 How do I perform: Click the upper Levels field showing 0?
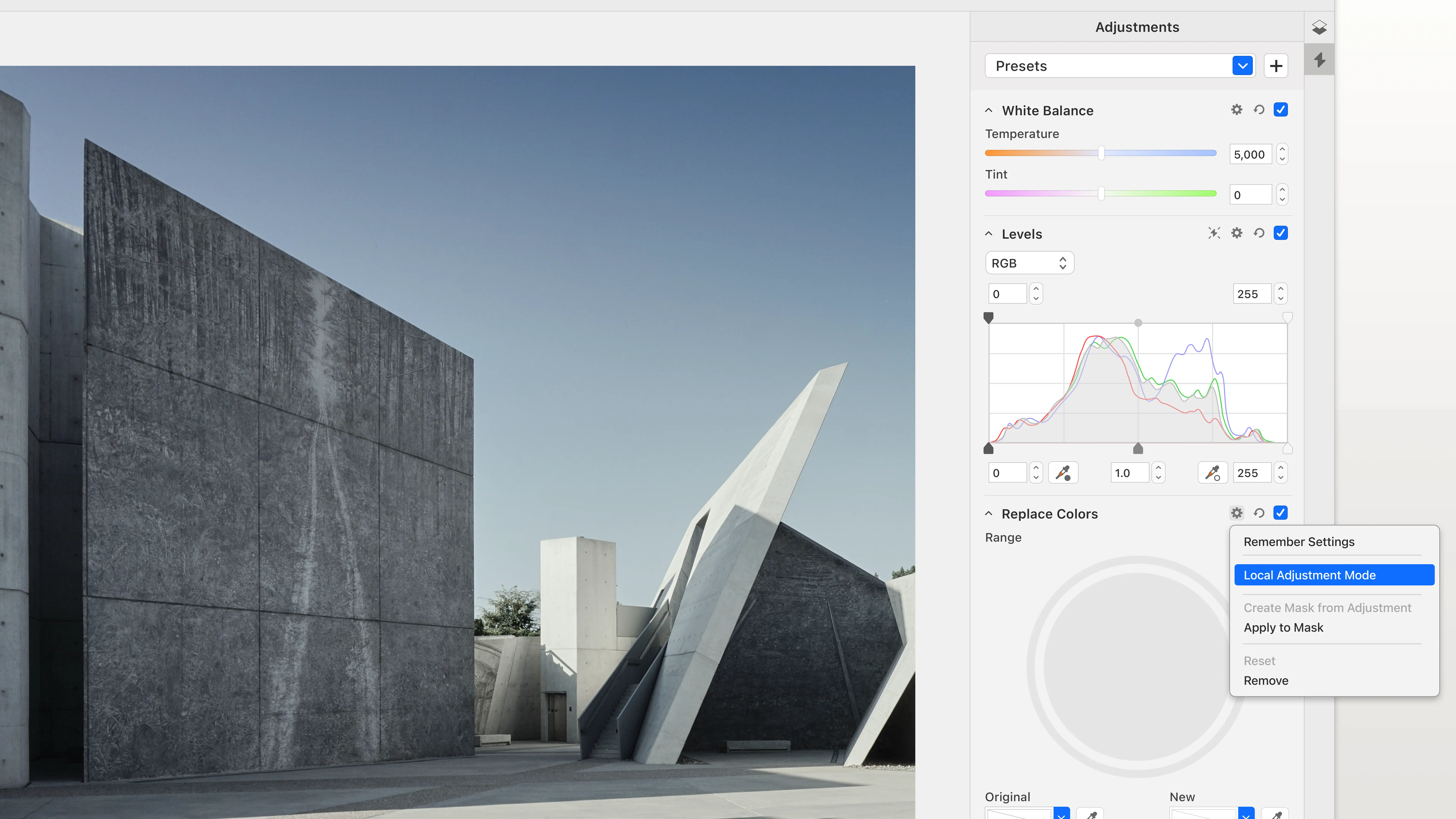[x=1007, y=294]
